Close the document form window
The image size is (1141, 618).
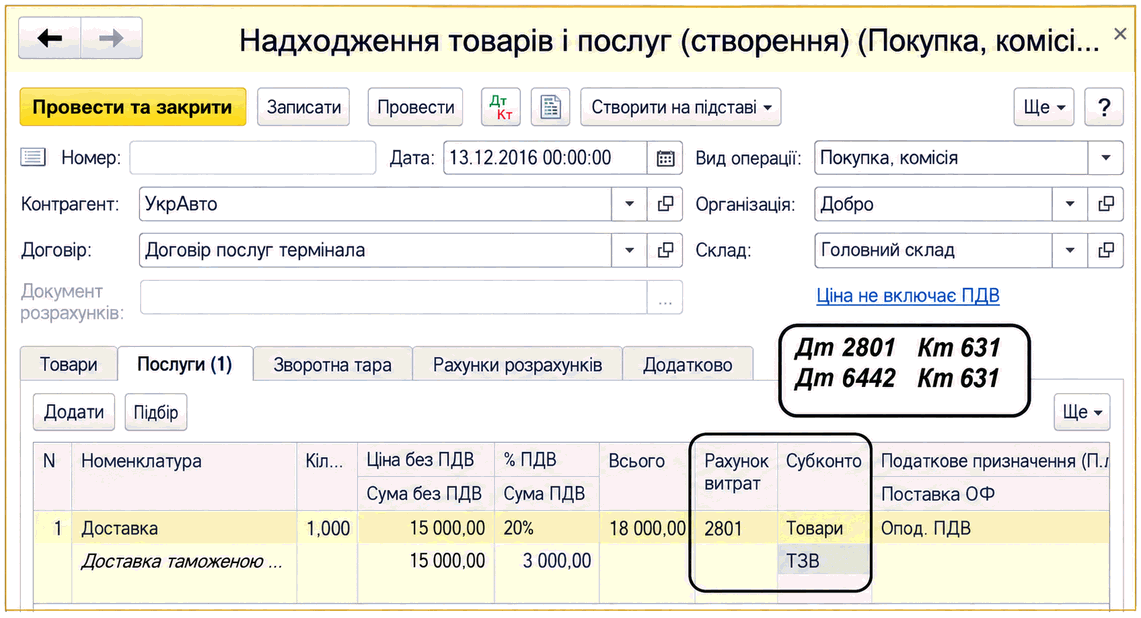[1120, 33]
